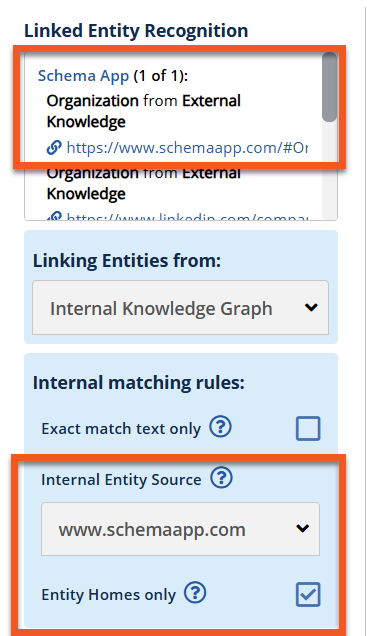The height and width of the screenshot is (636, 367).
Task: Open help icon next to Internal Entity Source
Action: coord(221,478)
